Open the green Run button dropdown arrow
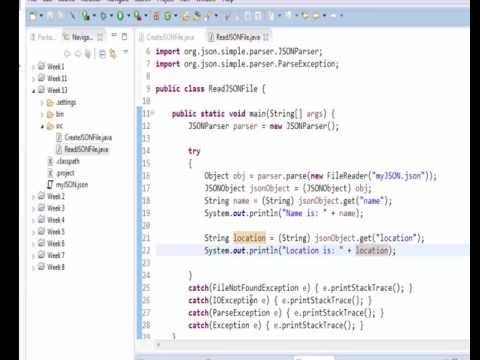 [128, 16]
